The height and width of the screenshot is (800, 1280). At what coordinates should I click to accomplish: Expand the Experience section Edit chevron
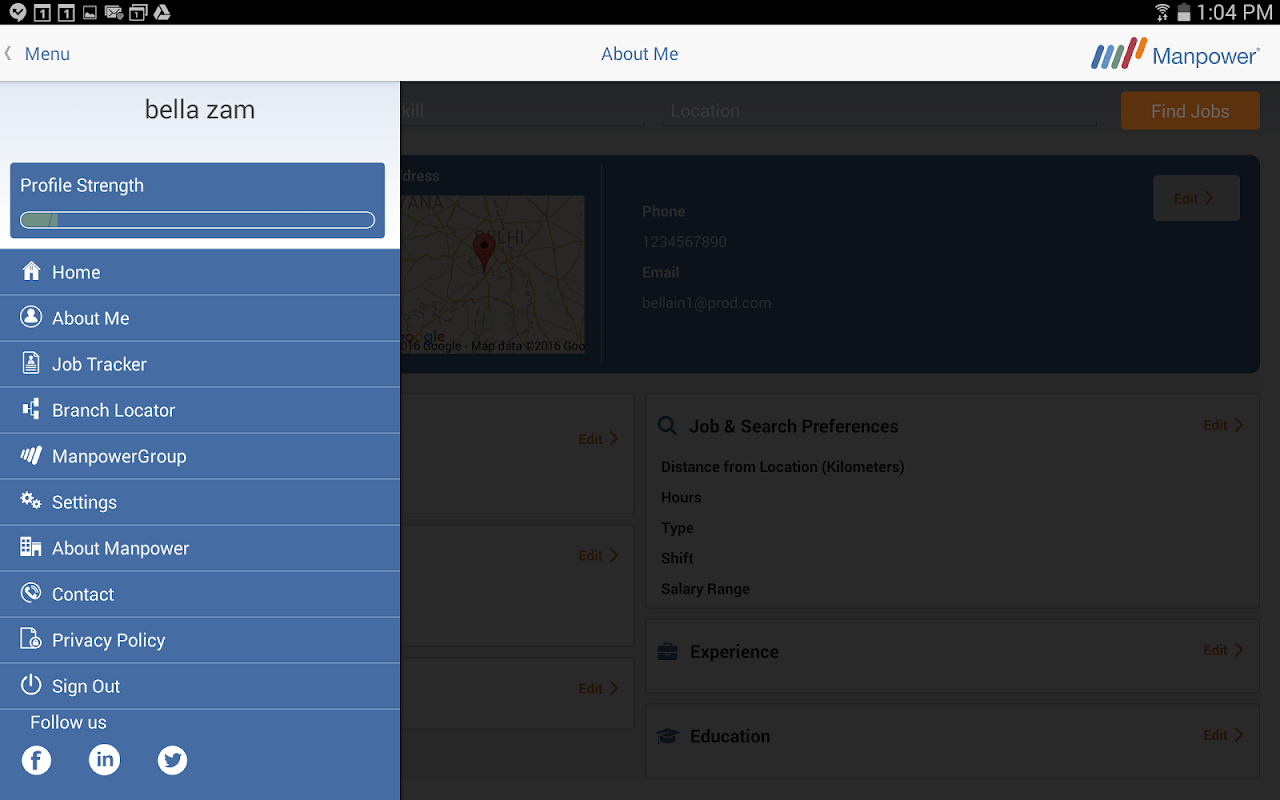pos(1238,650)
